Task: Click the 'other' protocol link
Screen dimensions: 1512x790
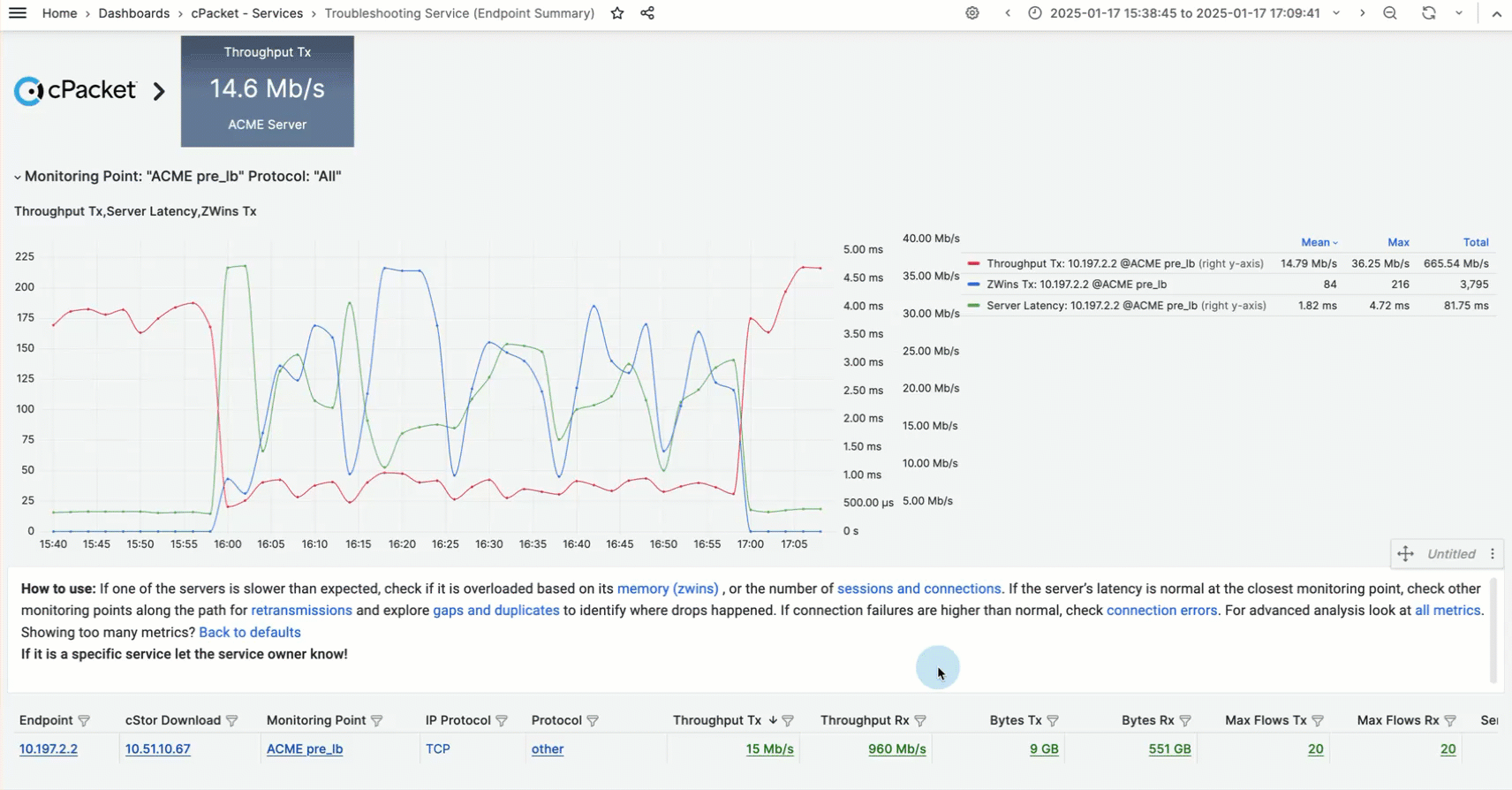Action: [x=548, y=749]
